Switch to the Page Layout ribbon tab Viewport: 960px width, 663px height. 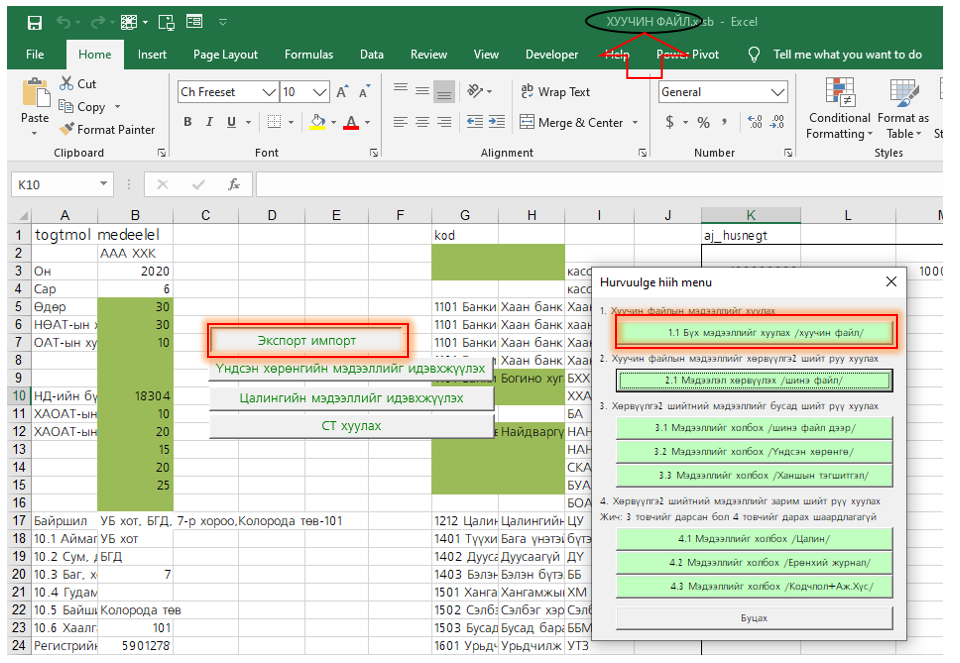225,55
